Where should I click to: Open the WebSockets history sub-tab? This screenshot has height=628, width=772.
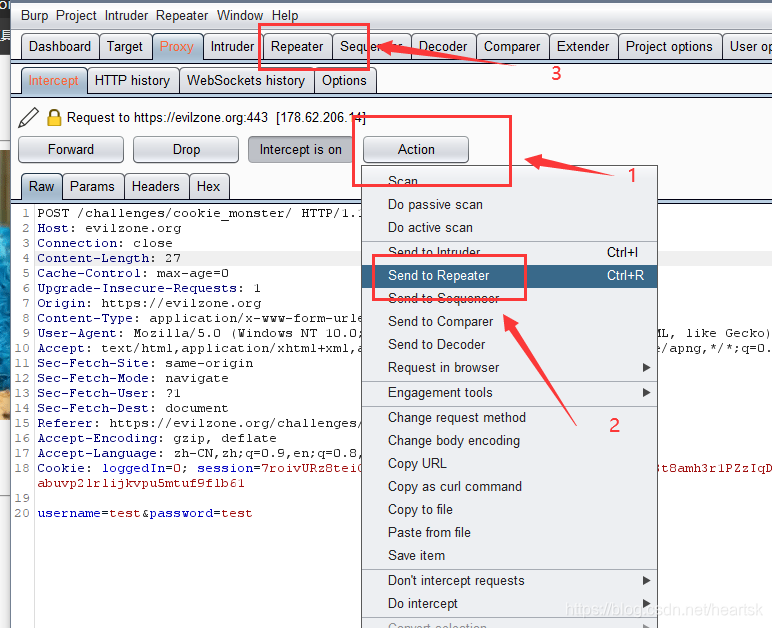[246, 81]
